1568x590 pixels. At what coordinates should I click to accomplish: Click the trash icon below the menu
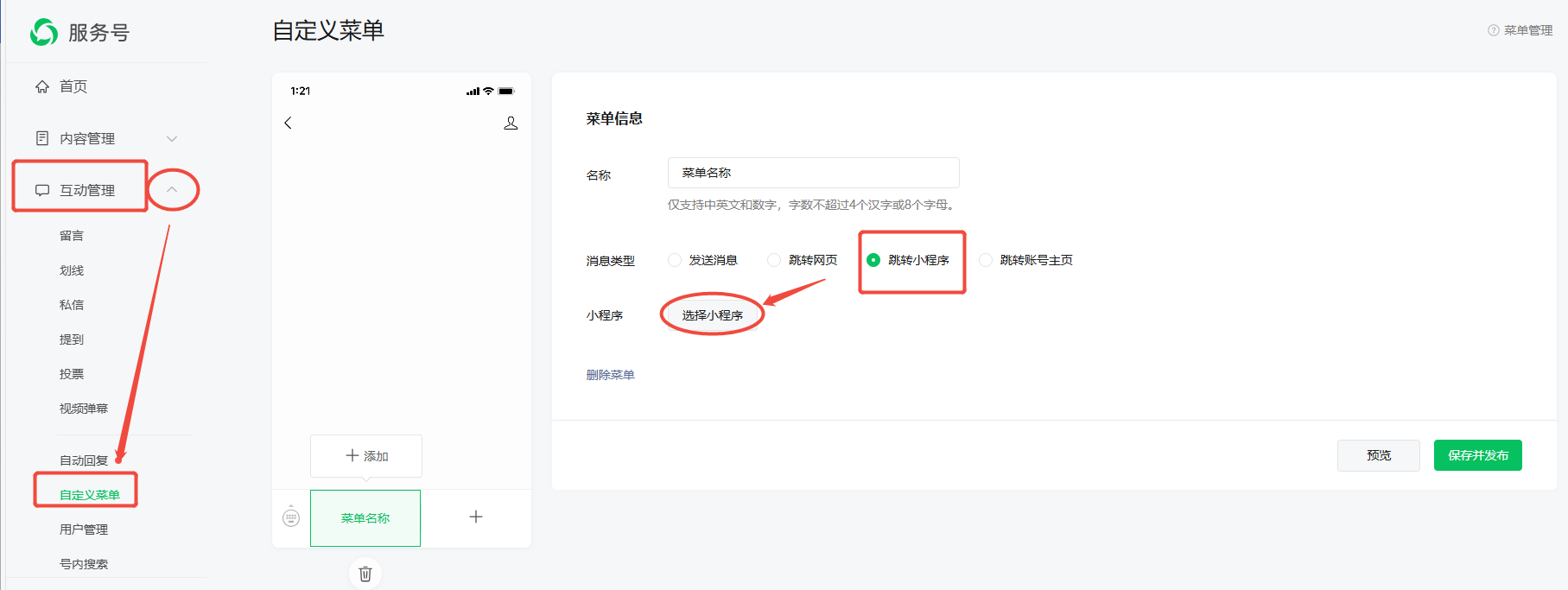(365, 574)
